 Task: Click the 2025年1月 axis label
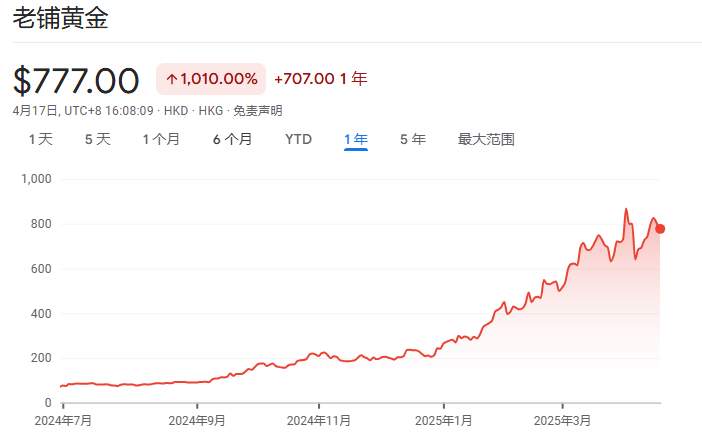click(x=444, y=421)
